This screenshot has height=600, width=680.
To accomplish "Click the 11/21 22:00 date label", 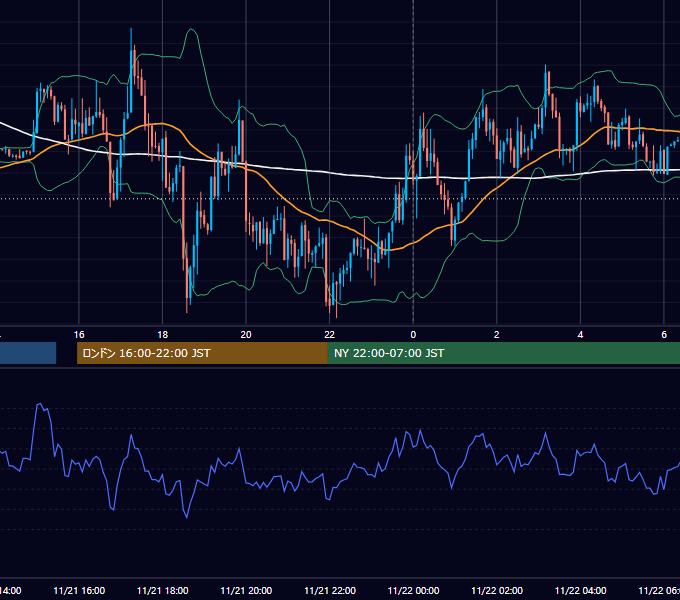I will click(x=330, y=590).
